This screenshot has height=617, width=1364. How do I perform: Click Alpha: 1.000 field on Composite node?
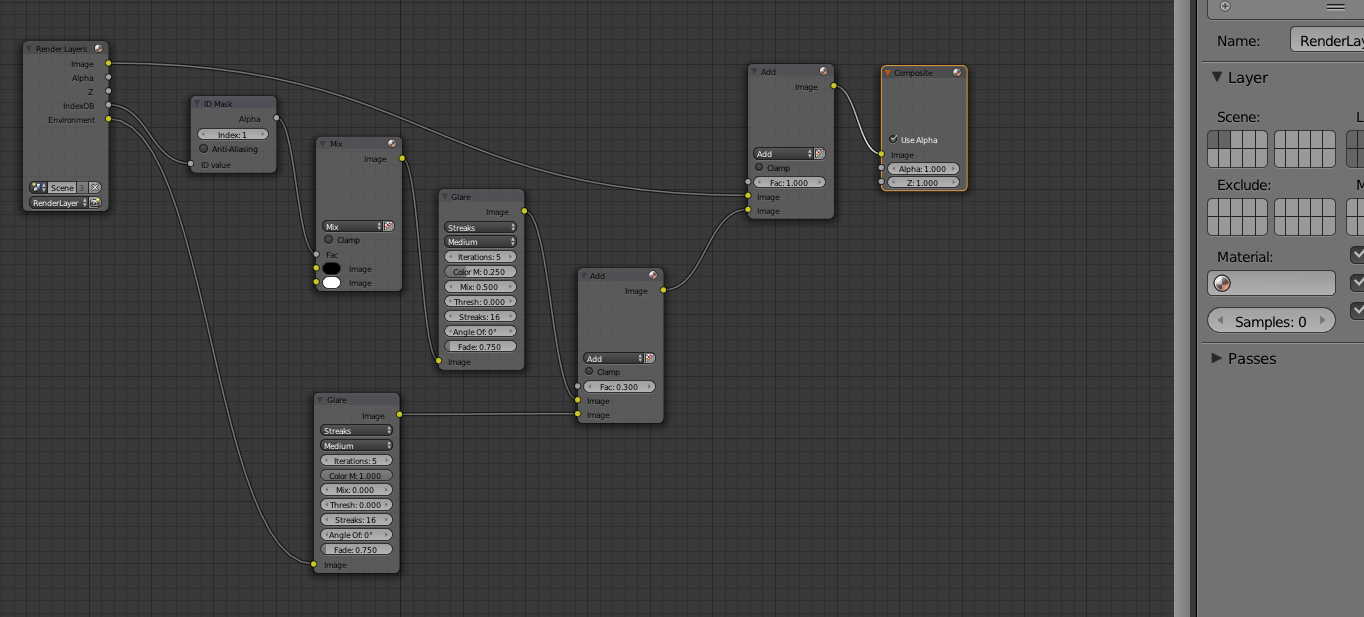click(923, 169)
